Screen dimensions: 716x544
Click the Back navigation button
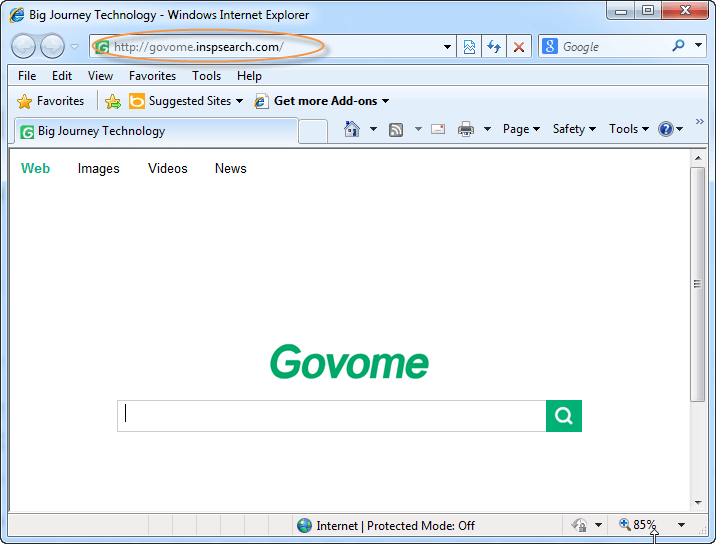(x=23, y=46)
